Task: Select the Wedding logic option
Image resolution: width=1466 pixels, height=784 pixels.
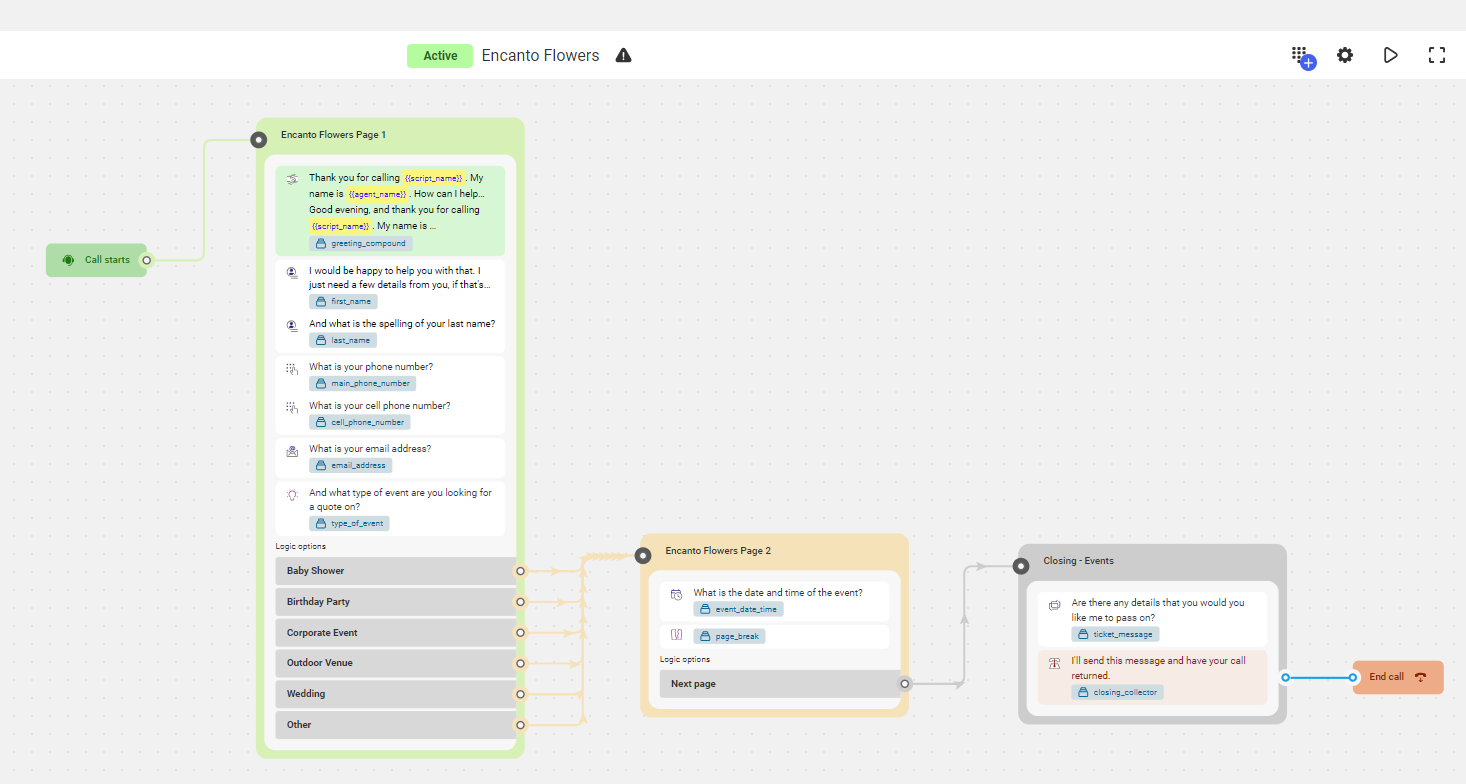Action: [395, 694]
